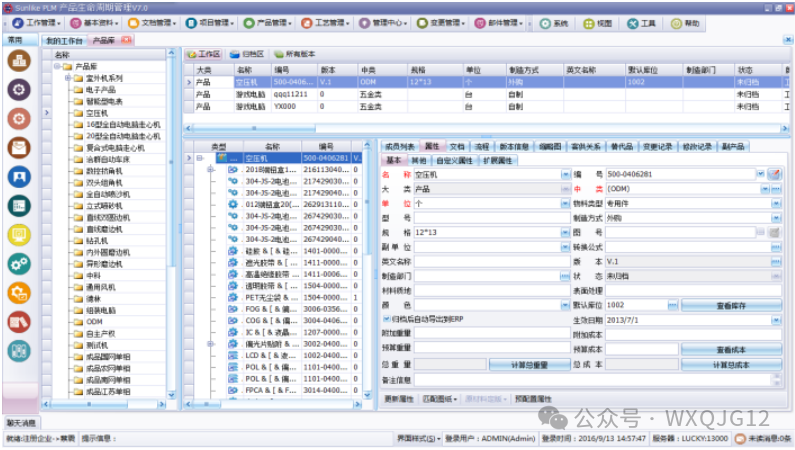
Task: Click the 计算总重量 button
Action: click(x=529, y=364)
